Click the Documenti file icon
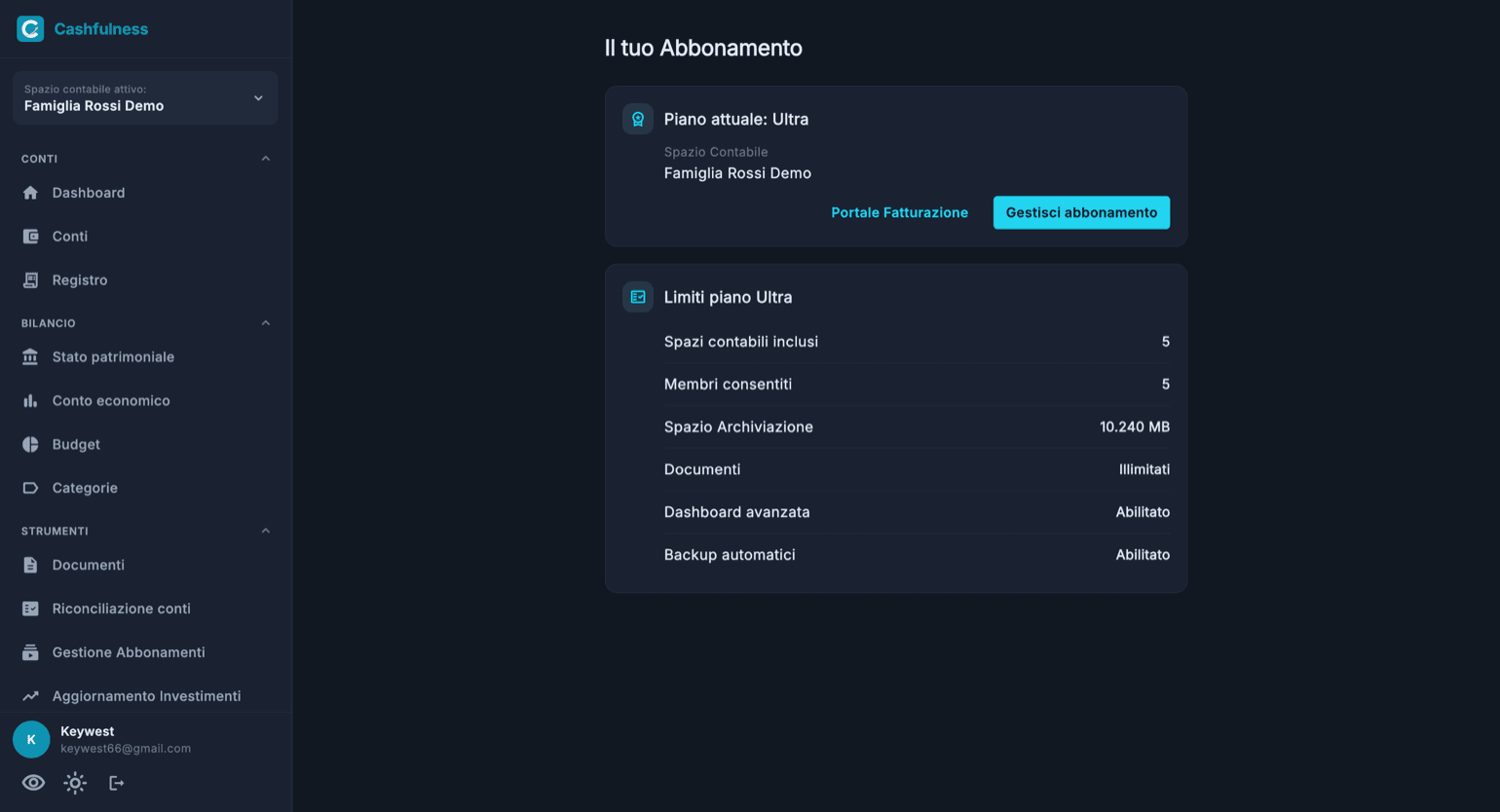 coord(30,565)
